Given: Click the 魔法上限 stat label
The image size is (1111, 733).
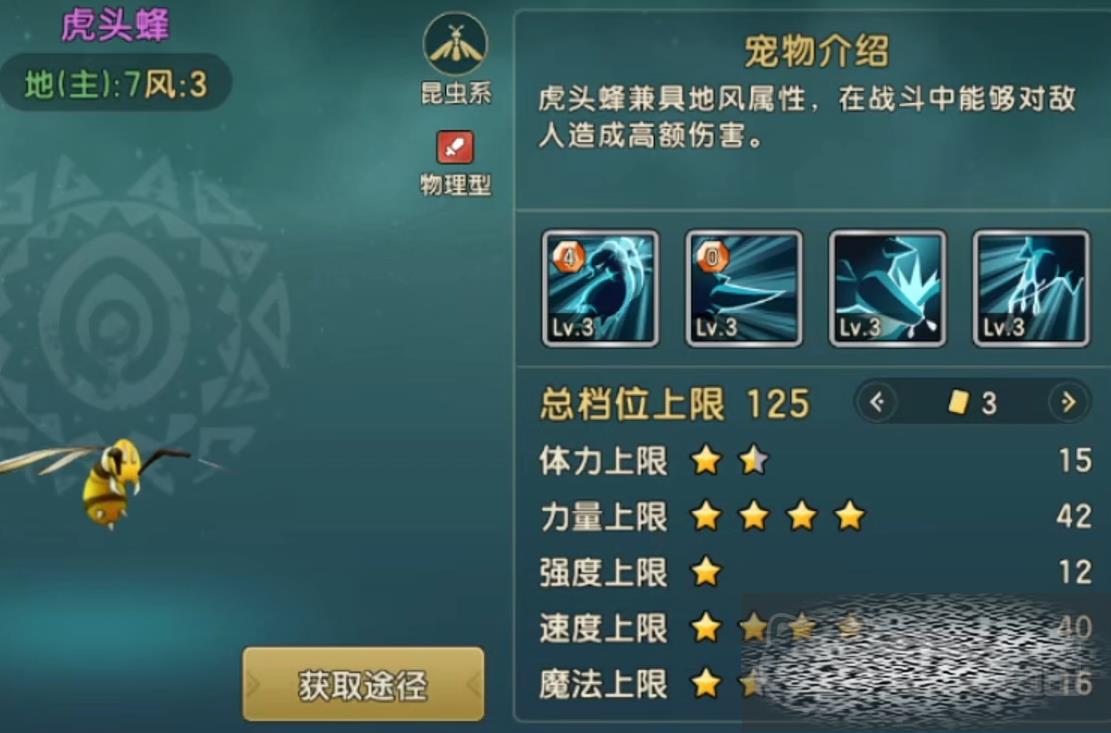Looking at the screenshot, I should pyautogui.click(x=604, y=684).
